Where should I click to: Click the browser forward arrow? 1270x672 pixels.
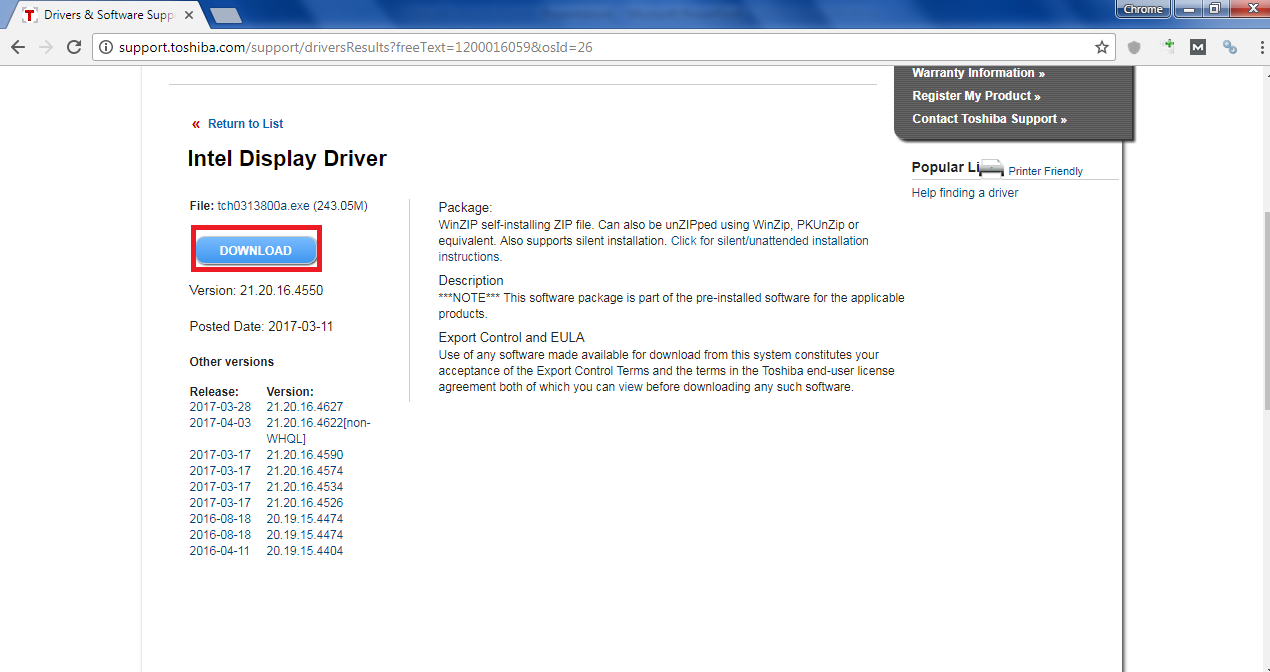pyautogui.click(x=46, y=47)
